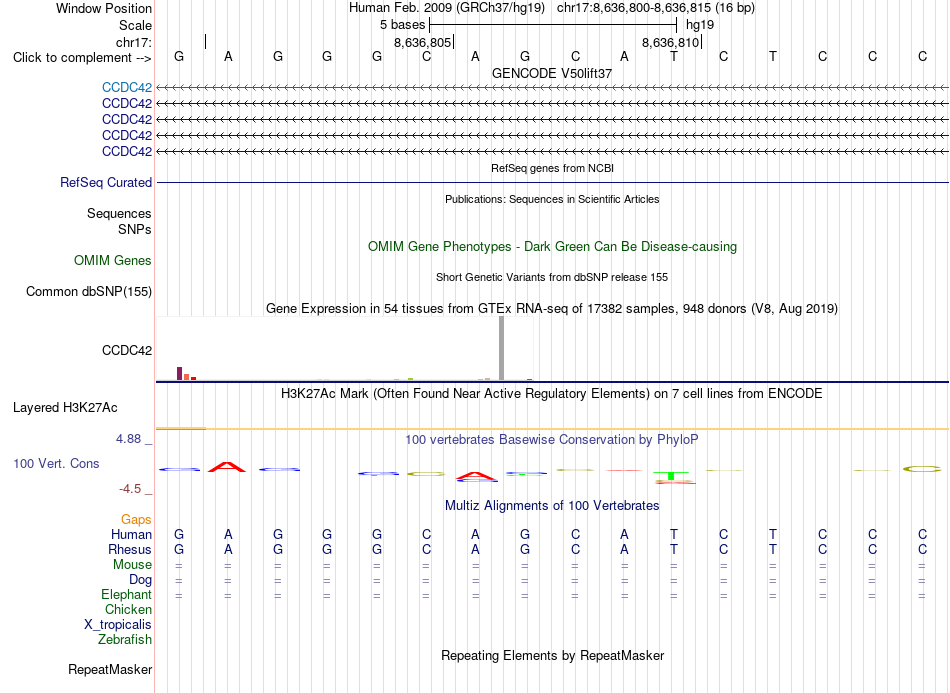
Task: Click the Zebrafish alignment row label
Action: [x=125, y=640]
